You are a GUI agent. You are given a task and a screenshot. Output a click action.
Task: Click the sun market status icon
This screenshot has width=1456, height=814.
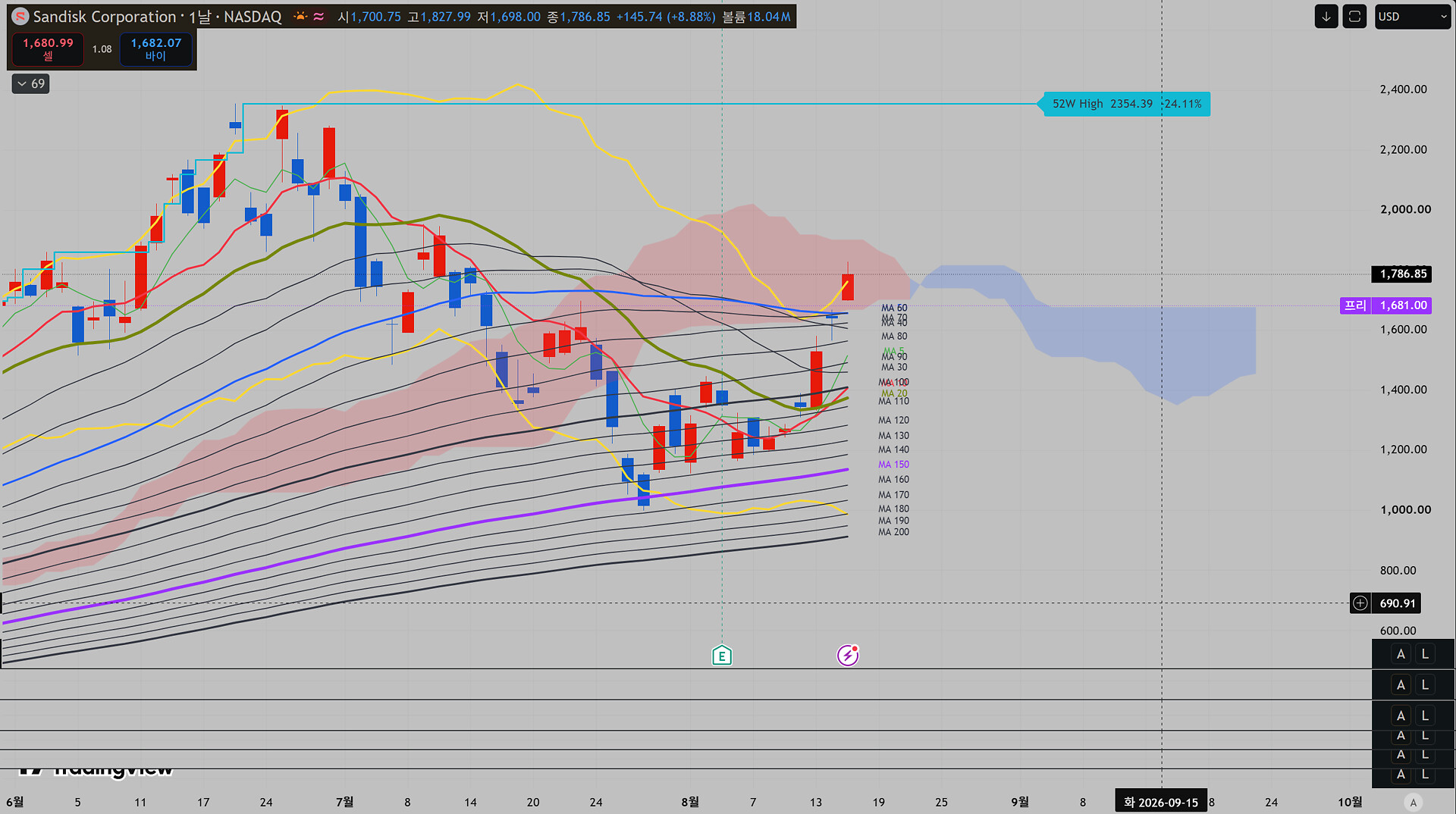(301, 17)
